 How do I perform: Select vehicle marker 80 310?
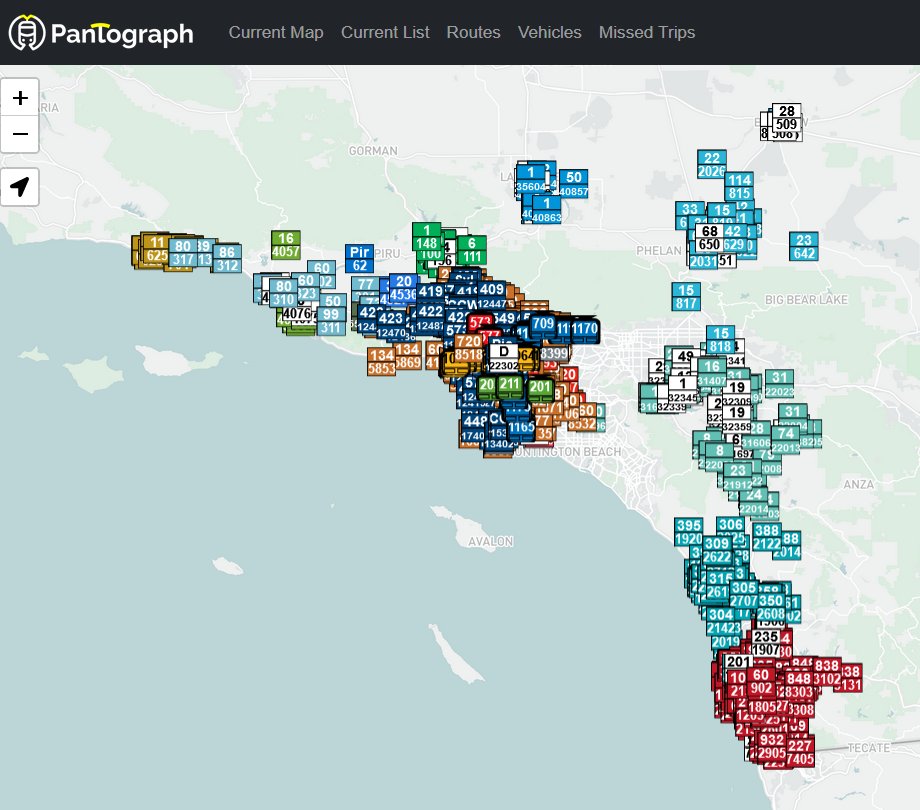(283, 293)
